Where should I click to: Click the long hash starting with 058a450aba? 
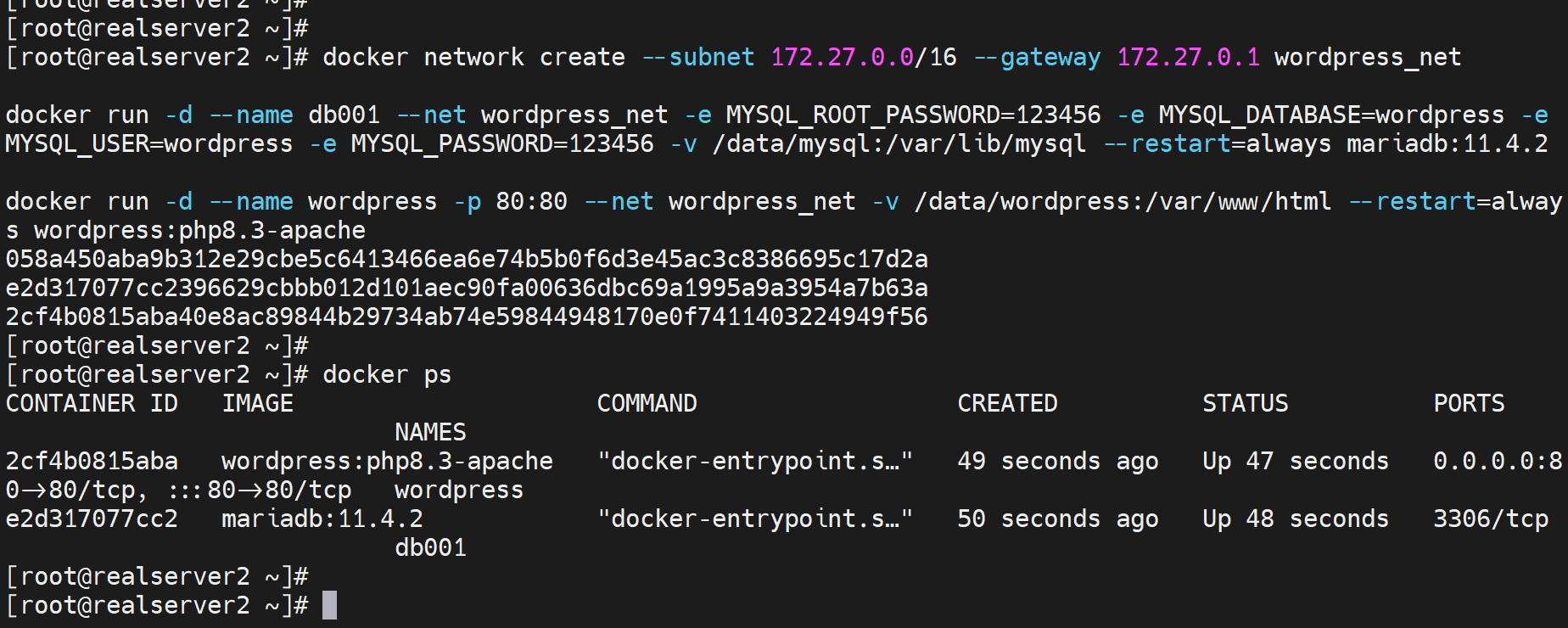coord(467,259)
